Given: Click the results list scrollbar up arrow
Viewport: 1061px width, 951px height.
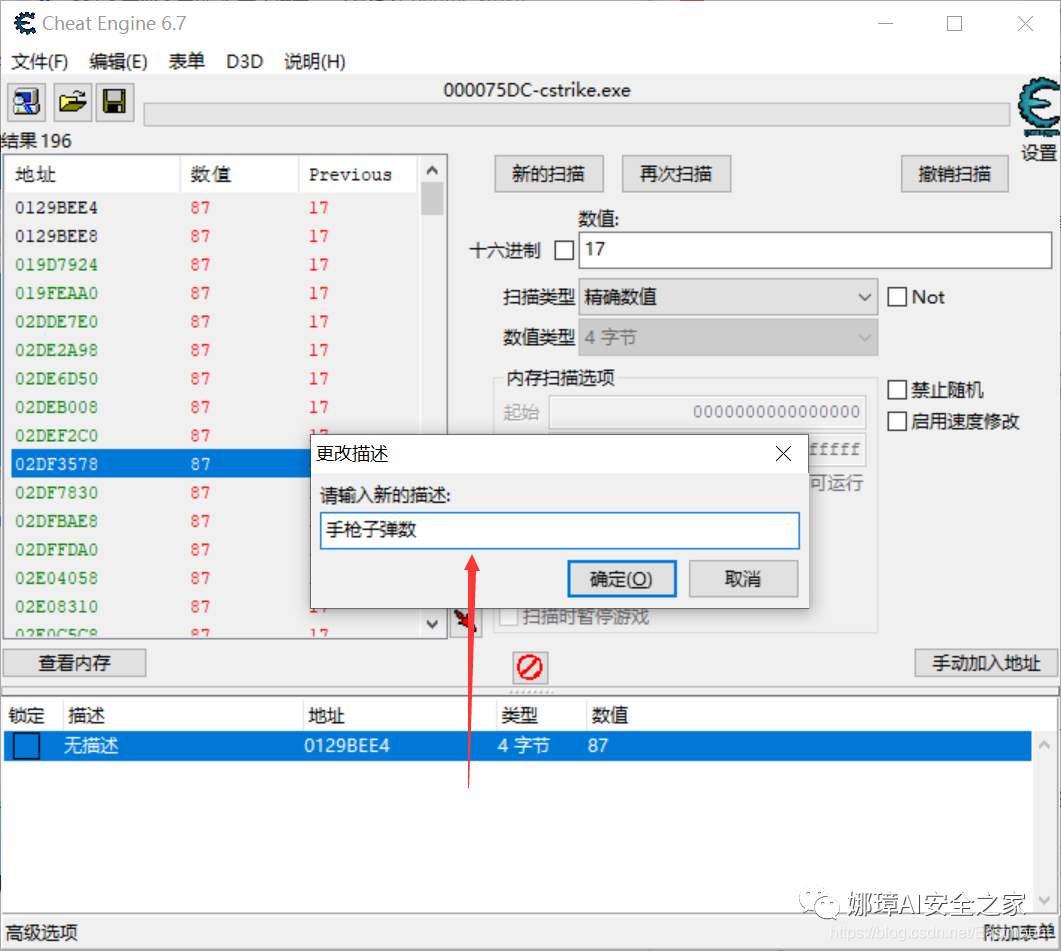Looking at the screenshot, I should point(432,170).
